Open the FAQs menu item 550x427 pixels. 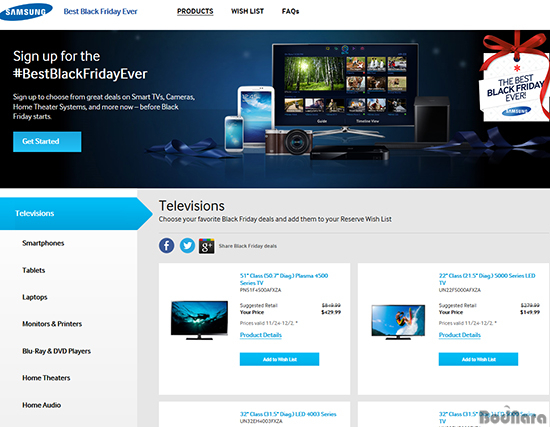(x=290, y=11)
